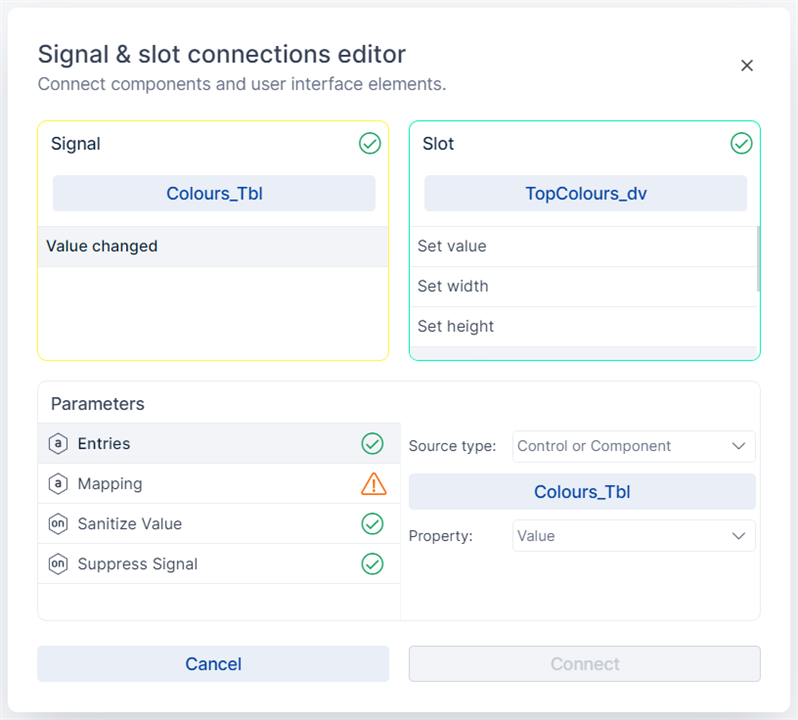Click the green checkmark in Slot panel
798x720 pixels.
741,144
